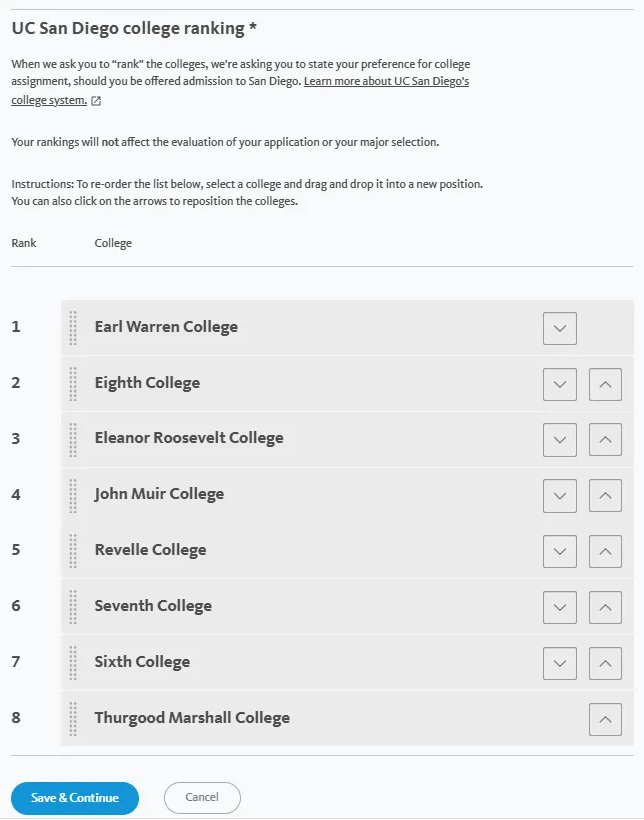
Task: Shift Seventh College down in ranking
Action: click(x=560, y=607)
